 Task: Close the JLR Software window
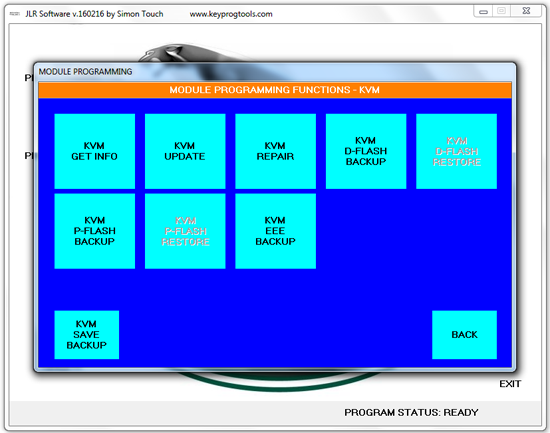[526, 11]
